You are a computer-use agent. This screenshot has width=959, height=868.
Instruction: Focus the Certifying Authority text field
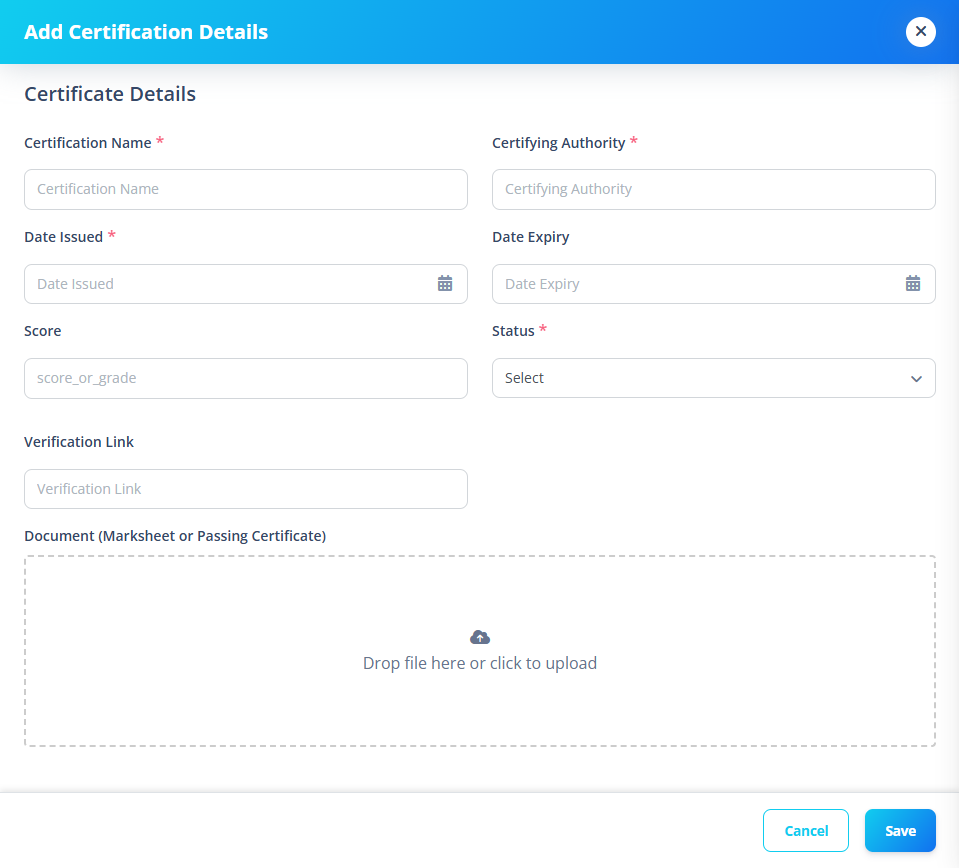714,190
